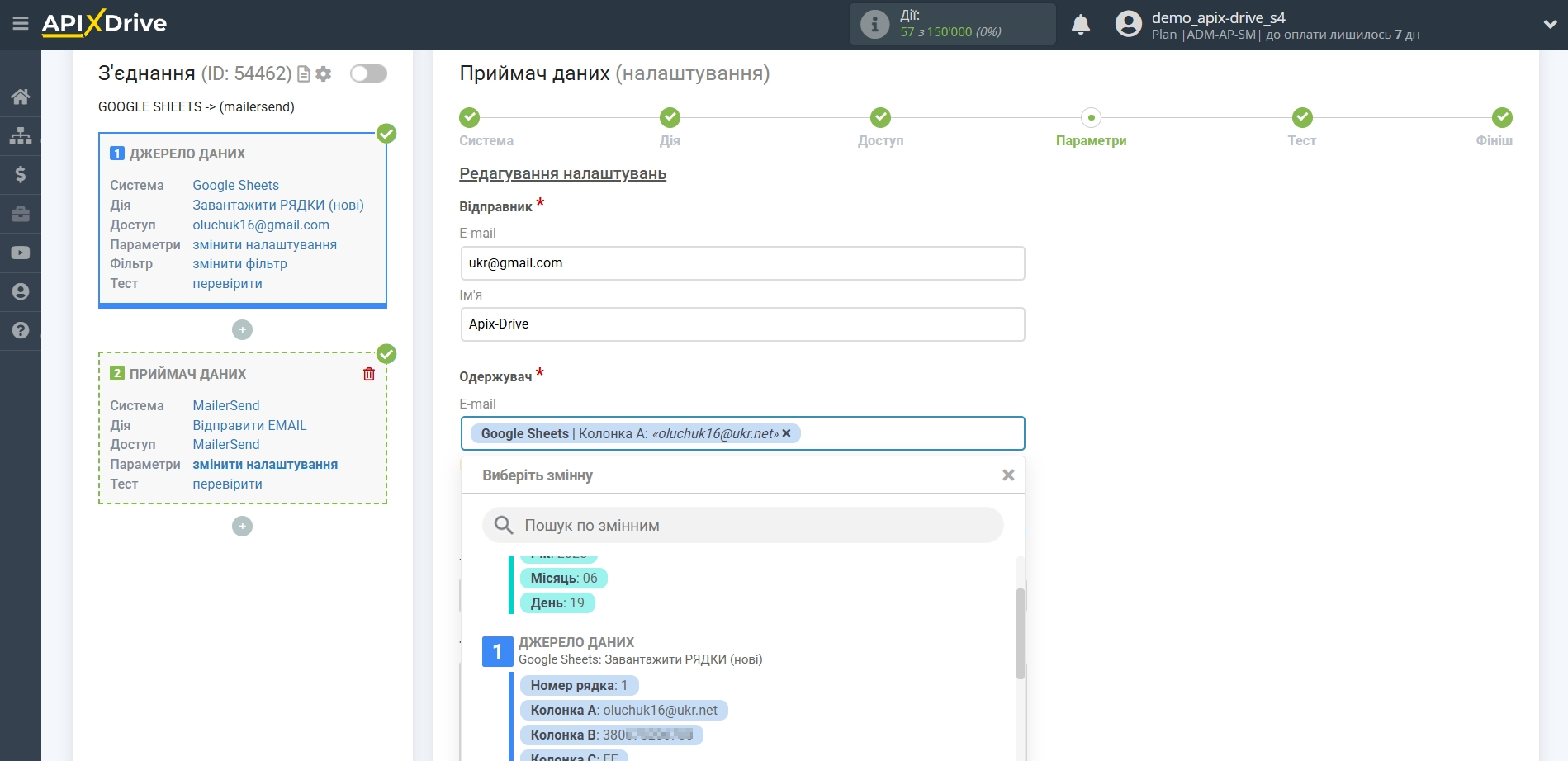Screen dimensions: 1568x761
Task: Select the Колонка A variable
Action: point(624,710)
